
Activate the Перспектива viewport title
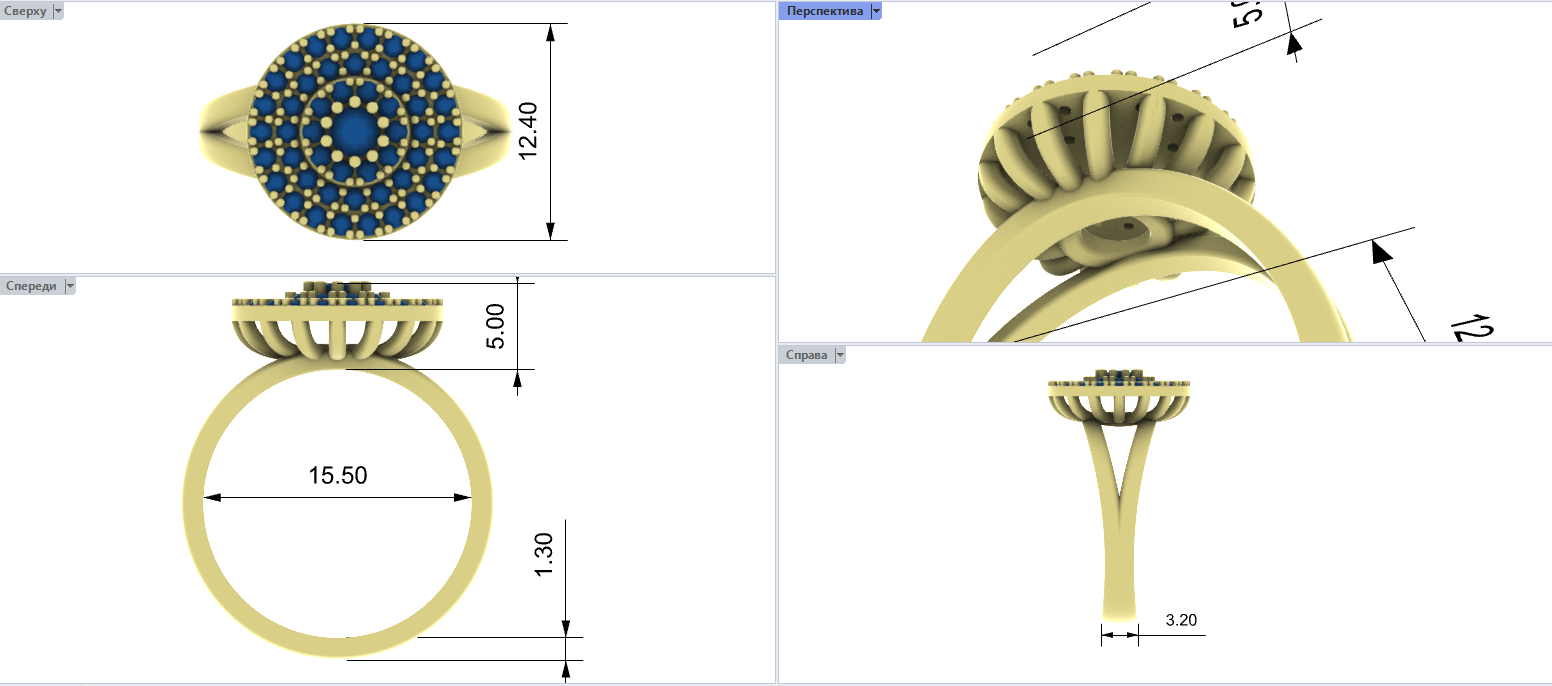click(x=825, y=11)
